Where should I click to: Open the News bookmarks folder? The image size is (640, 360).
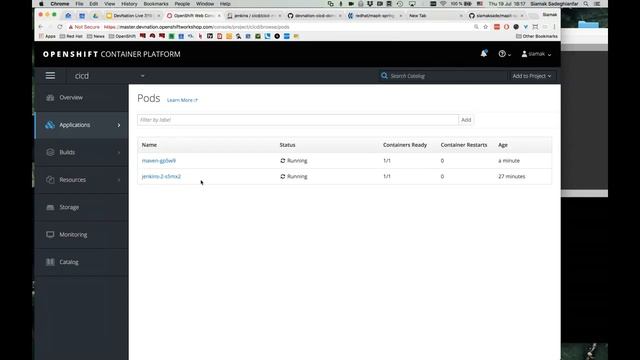pyautogui.click(x=96, y=36)
